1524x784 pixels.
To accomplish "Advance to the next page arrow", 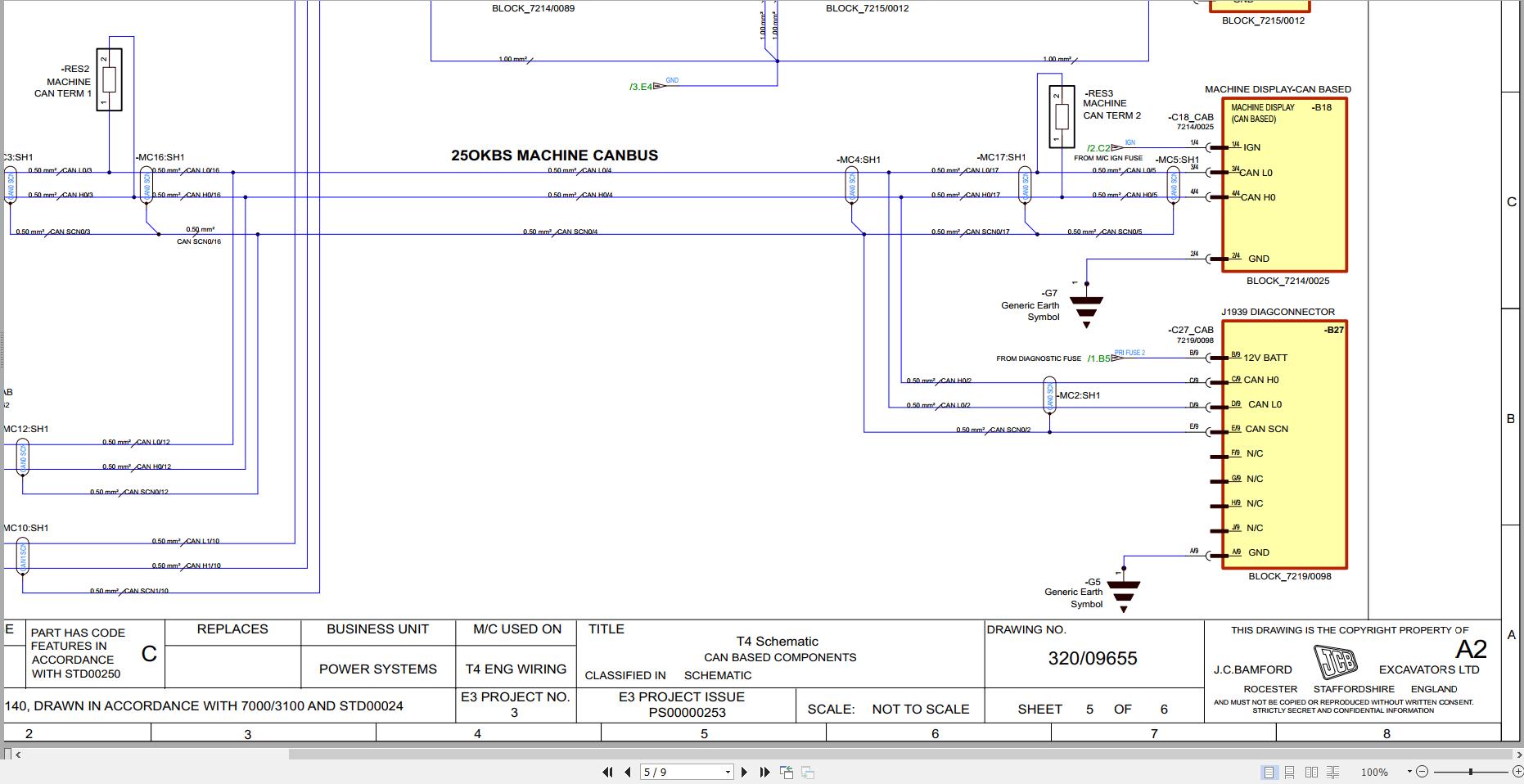I will 745,772.
